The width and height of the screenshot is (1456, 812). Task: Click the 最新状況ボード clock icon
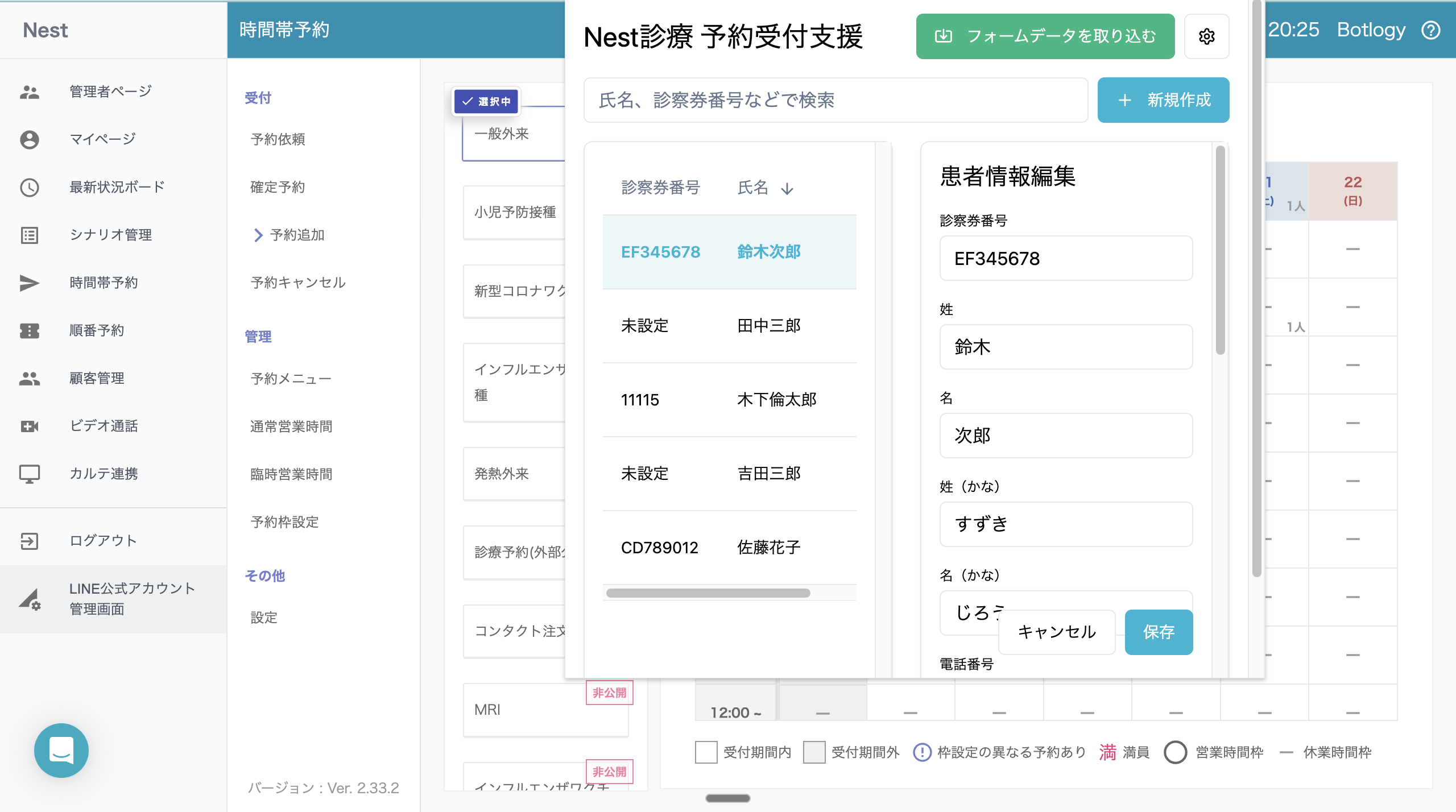(30, 187)
